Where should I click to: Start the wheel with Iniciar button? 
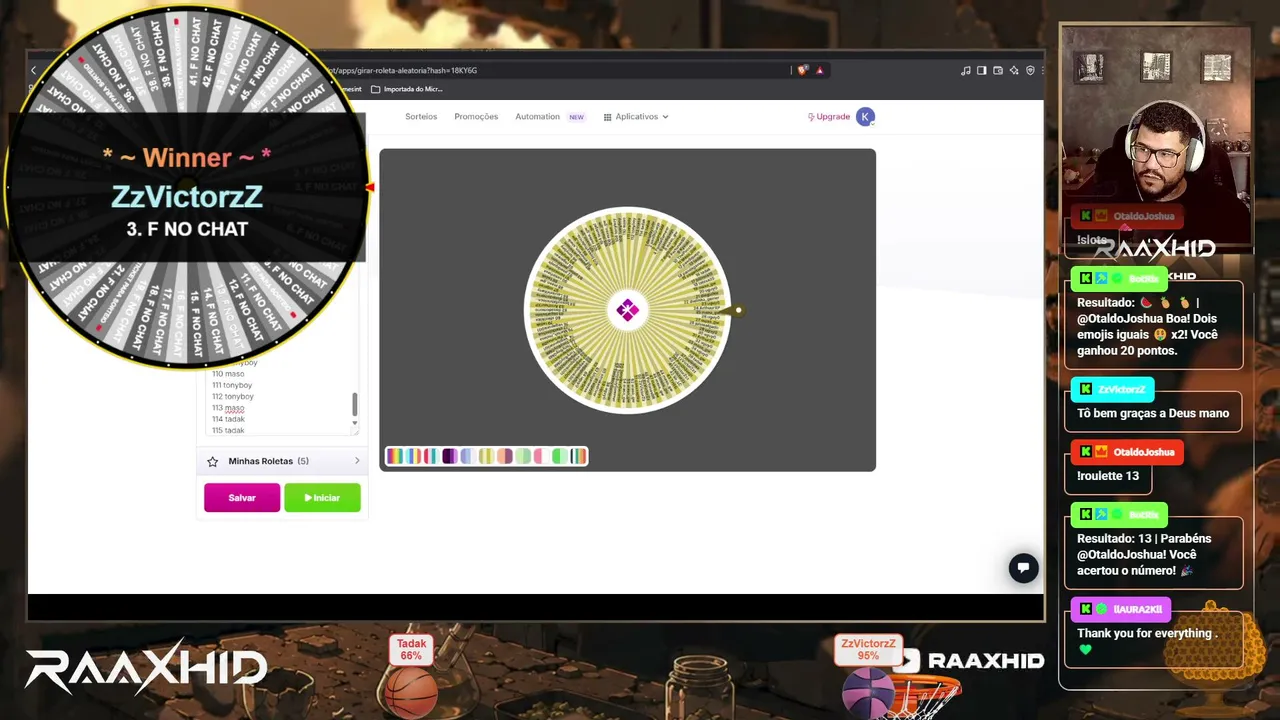[x=322, y=498]
